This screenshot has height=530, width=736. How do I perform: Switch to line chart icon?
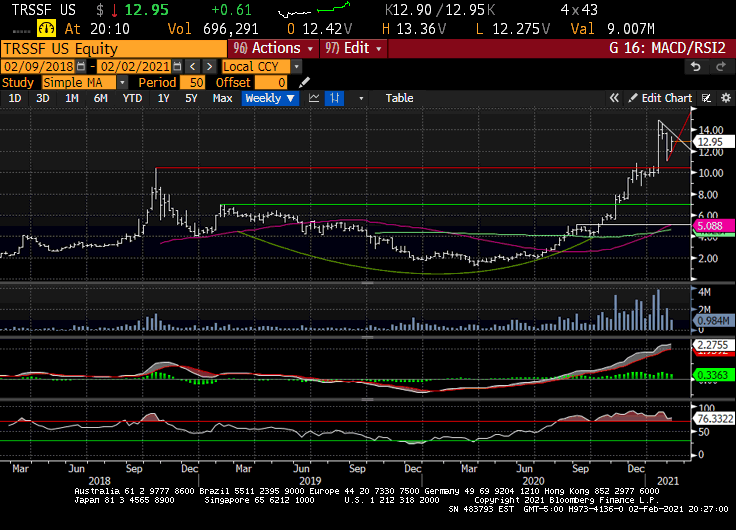314,98
